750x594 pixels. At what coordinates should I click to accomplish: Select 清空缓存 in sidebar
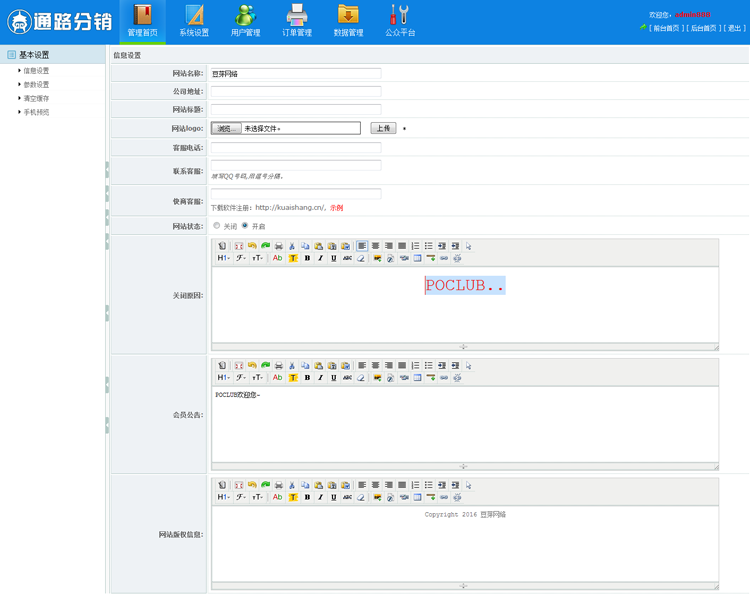click(36, 99)
